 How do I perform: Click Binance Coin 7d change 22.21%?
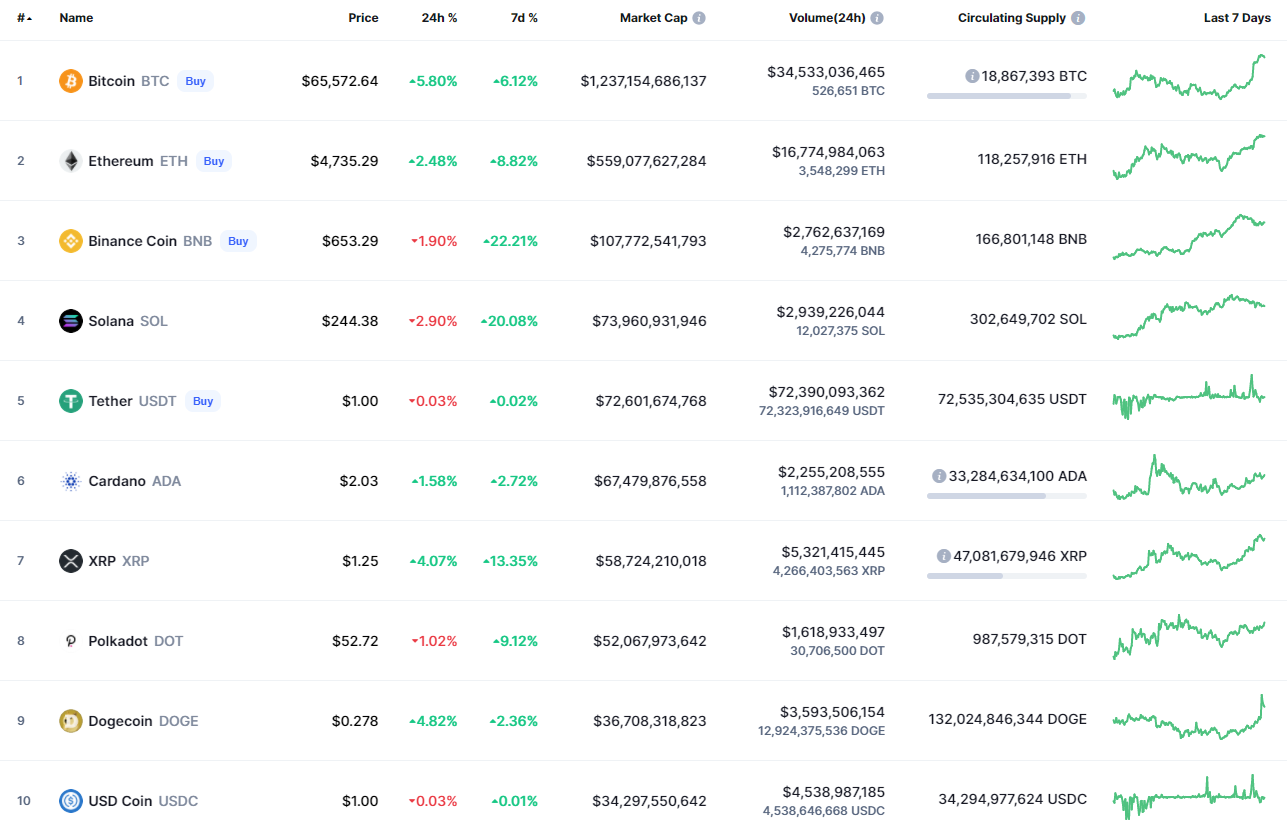coord(510,241)
